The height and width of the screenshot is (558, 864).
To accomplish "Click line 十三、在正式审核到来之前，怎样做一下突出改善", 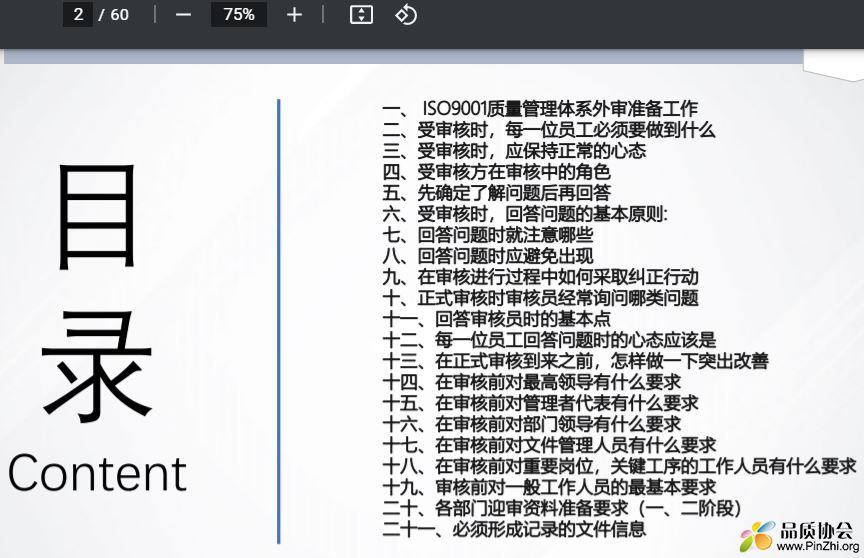I will [575, 361].
